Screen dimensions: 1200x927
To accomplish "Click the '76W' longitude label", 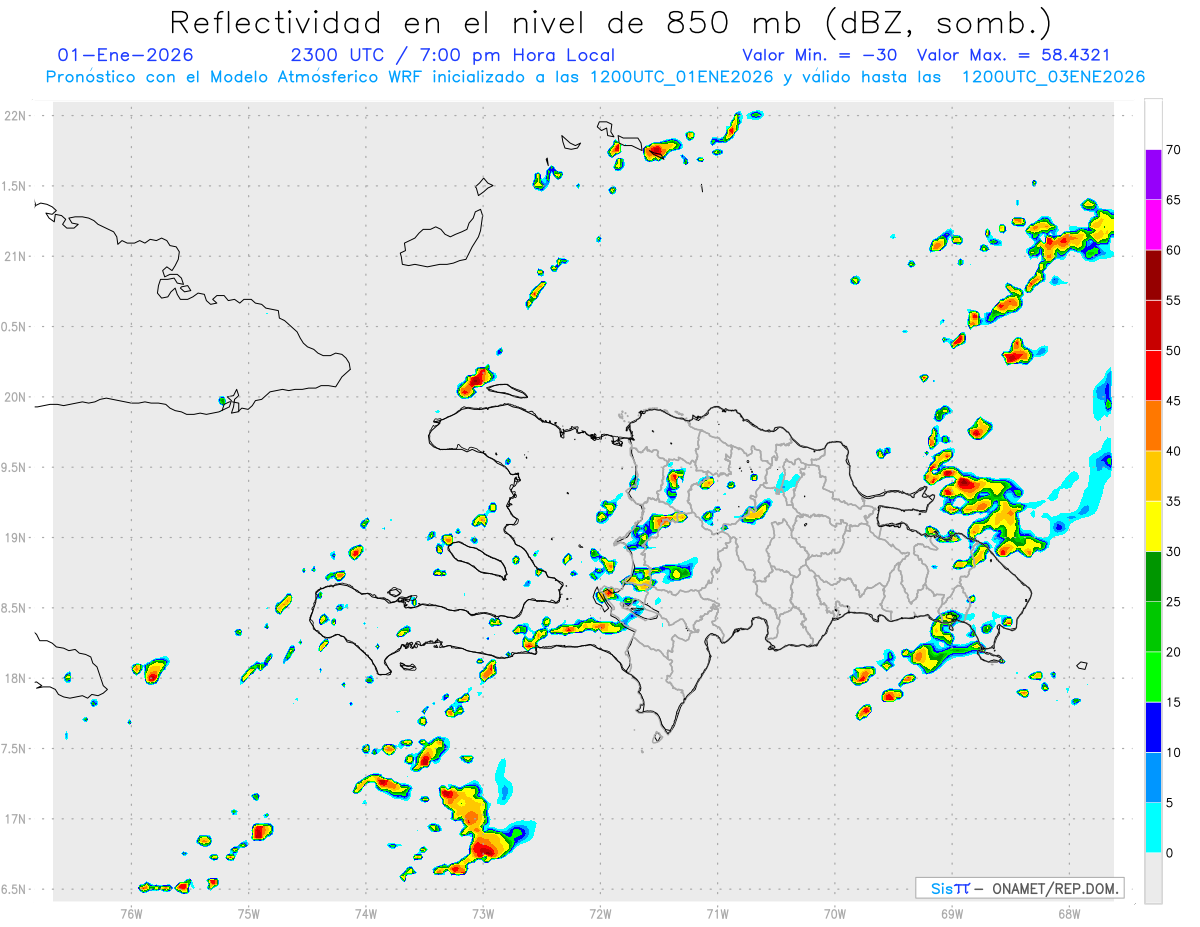I will click(x=131, y=912).
